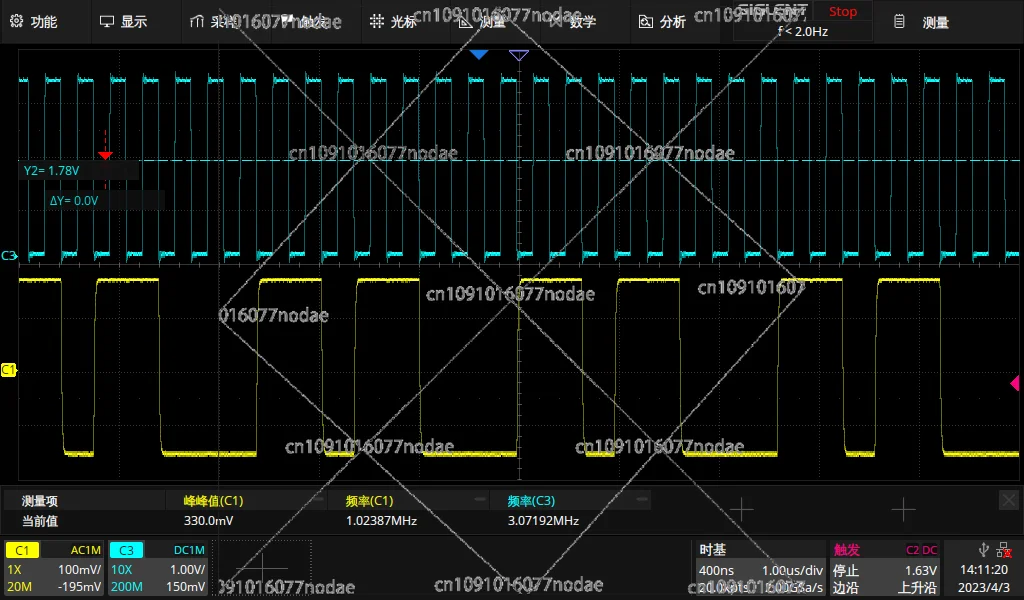Click the C3 ground level indicator
This screenshot has width=1024, height=600.
click(8, 255)
